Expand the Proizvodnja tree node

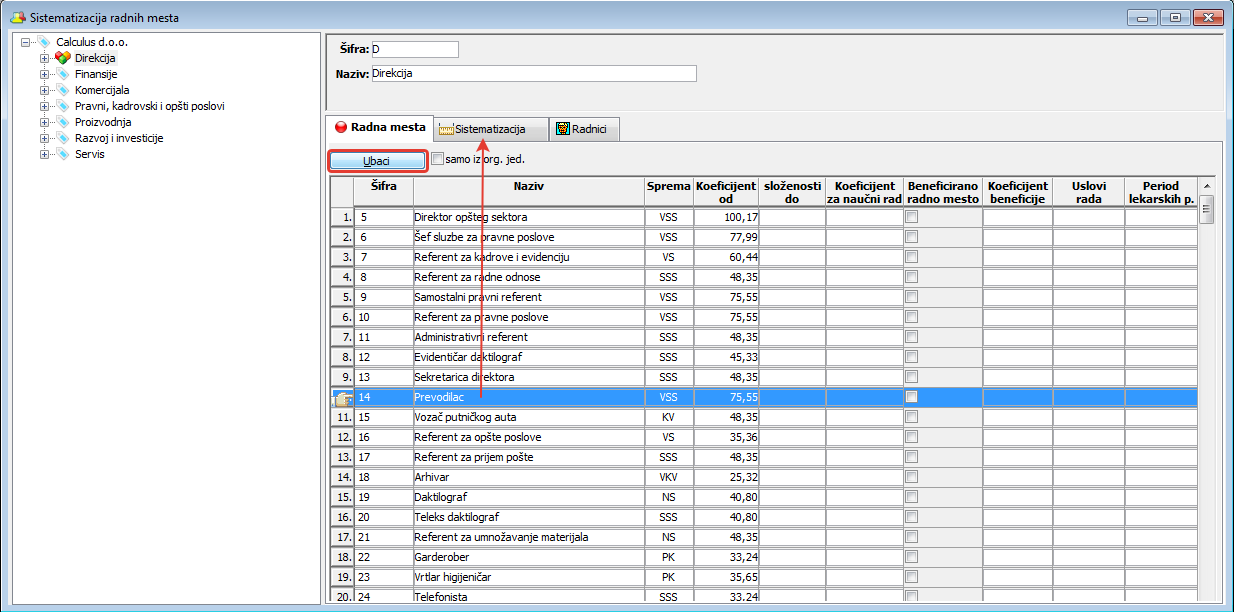[x=44, y=122]
